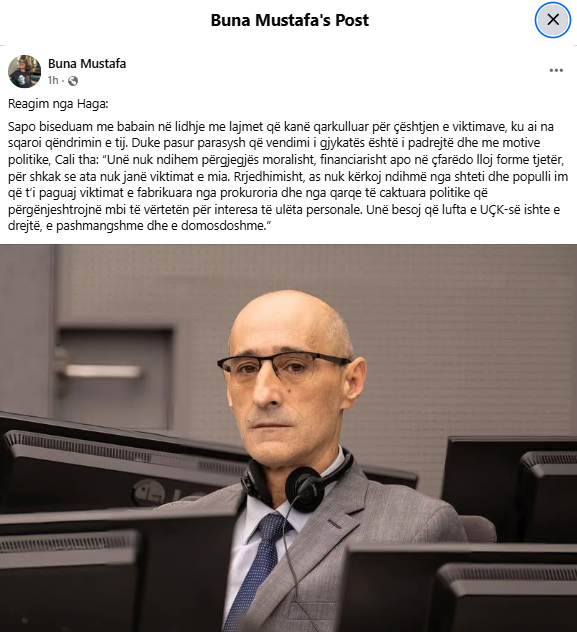The width and height of the screenshot is (577, 632).
Task: Open Buna Mustafa's profile picture
Action: pos(25,71)
